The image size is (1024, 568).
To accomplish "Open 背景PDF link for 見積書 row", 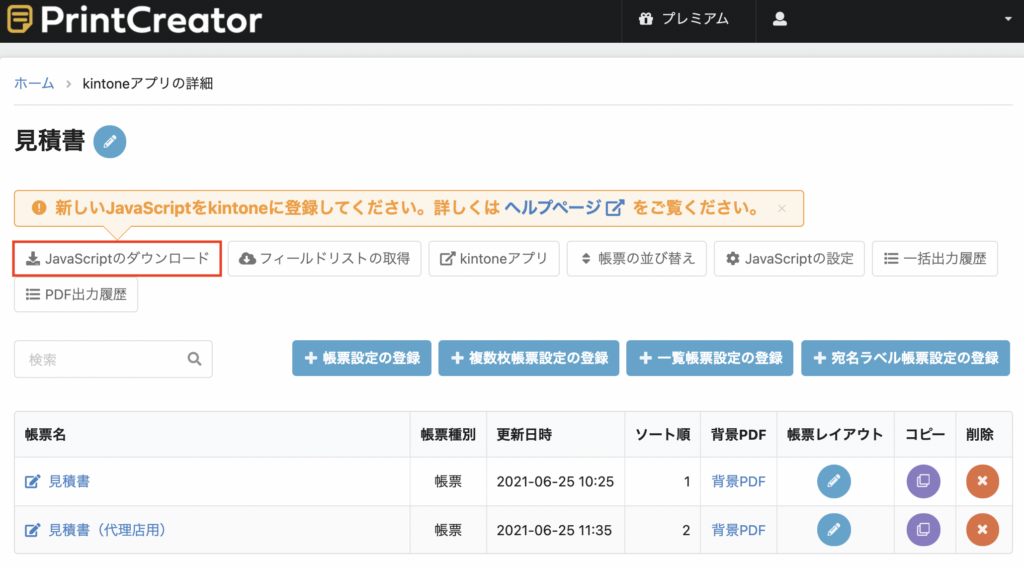I will (x=738, y=482).
